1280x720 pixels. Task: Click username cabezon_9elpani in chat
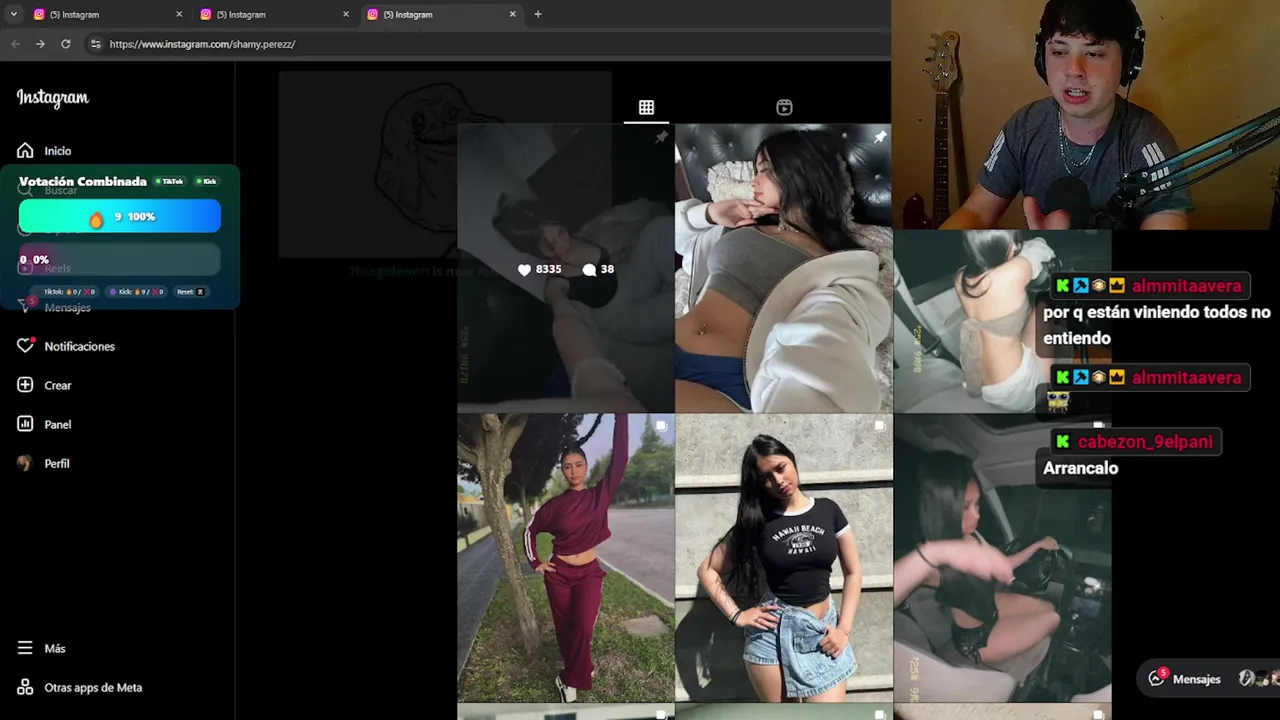tap(1145, 441)
